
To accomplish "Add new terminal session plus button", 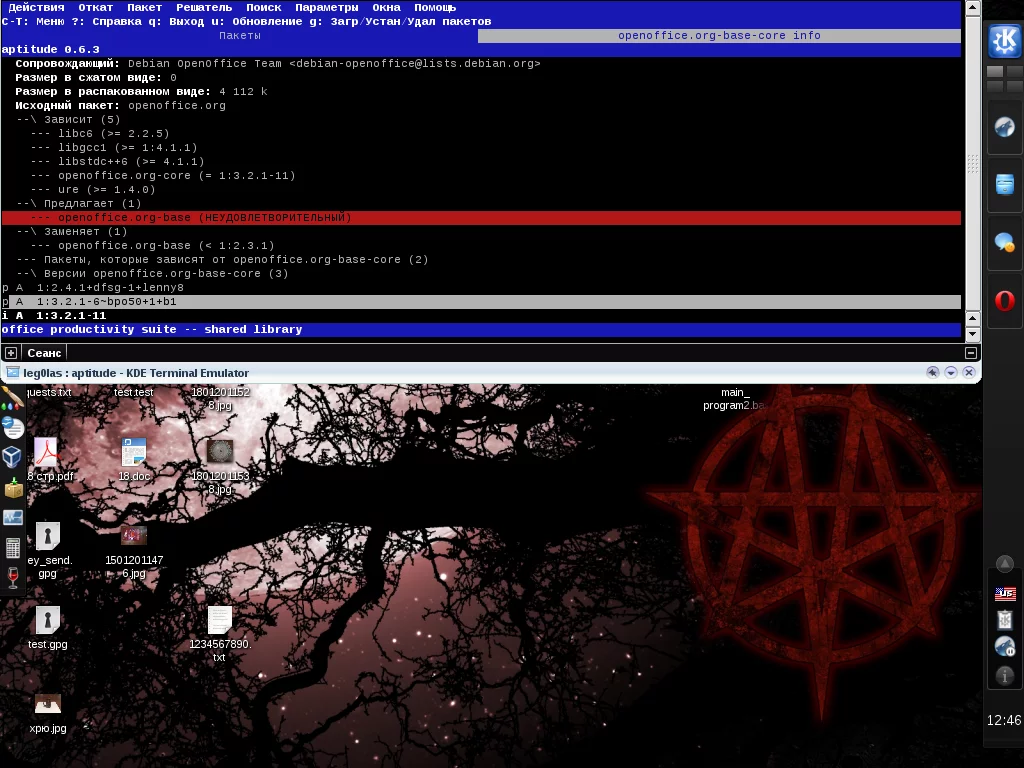I will [x=11, y=353].
